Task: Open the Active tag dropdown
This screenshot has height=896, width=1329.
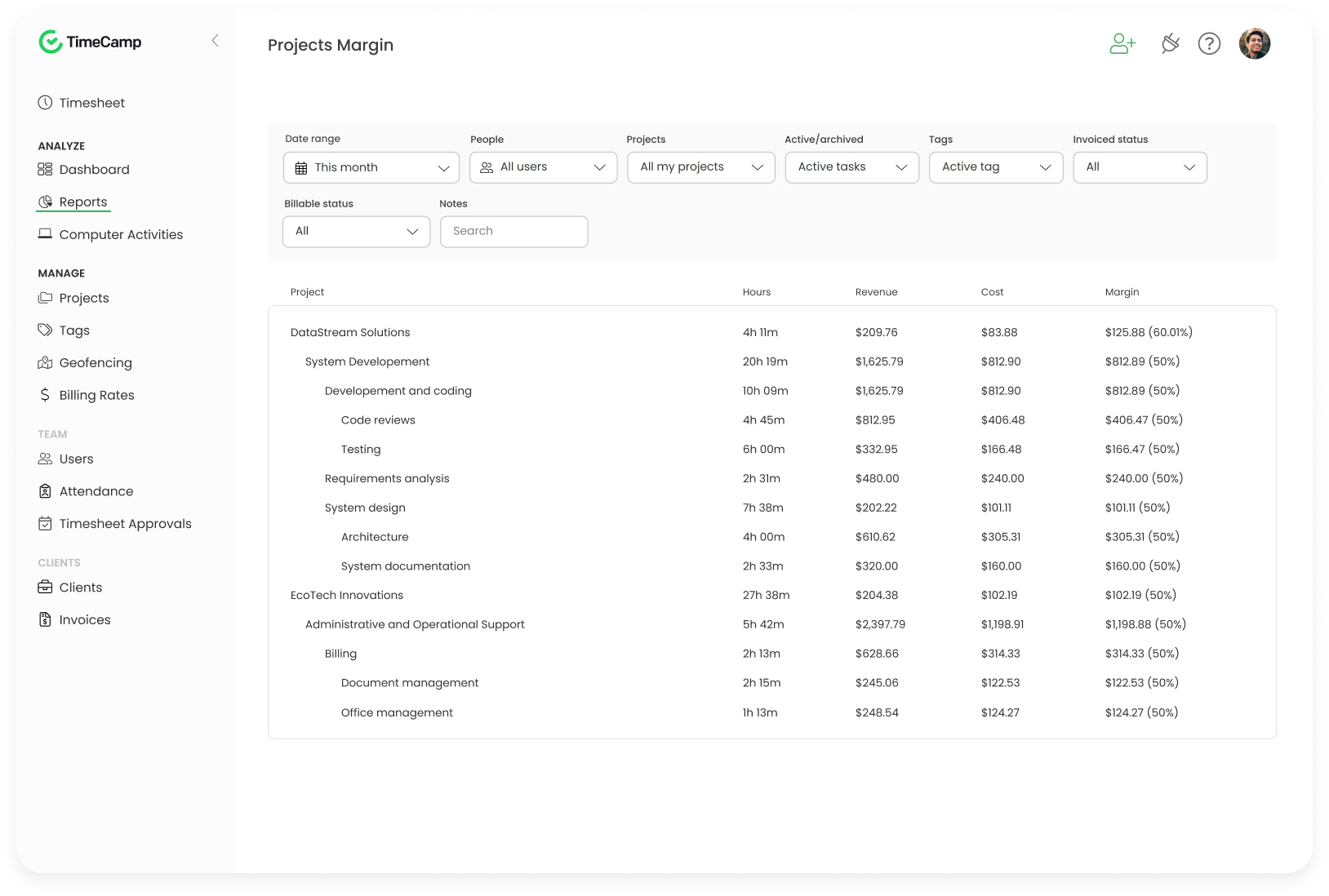Action: [x=996, y=167]
